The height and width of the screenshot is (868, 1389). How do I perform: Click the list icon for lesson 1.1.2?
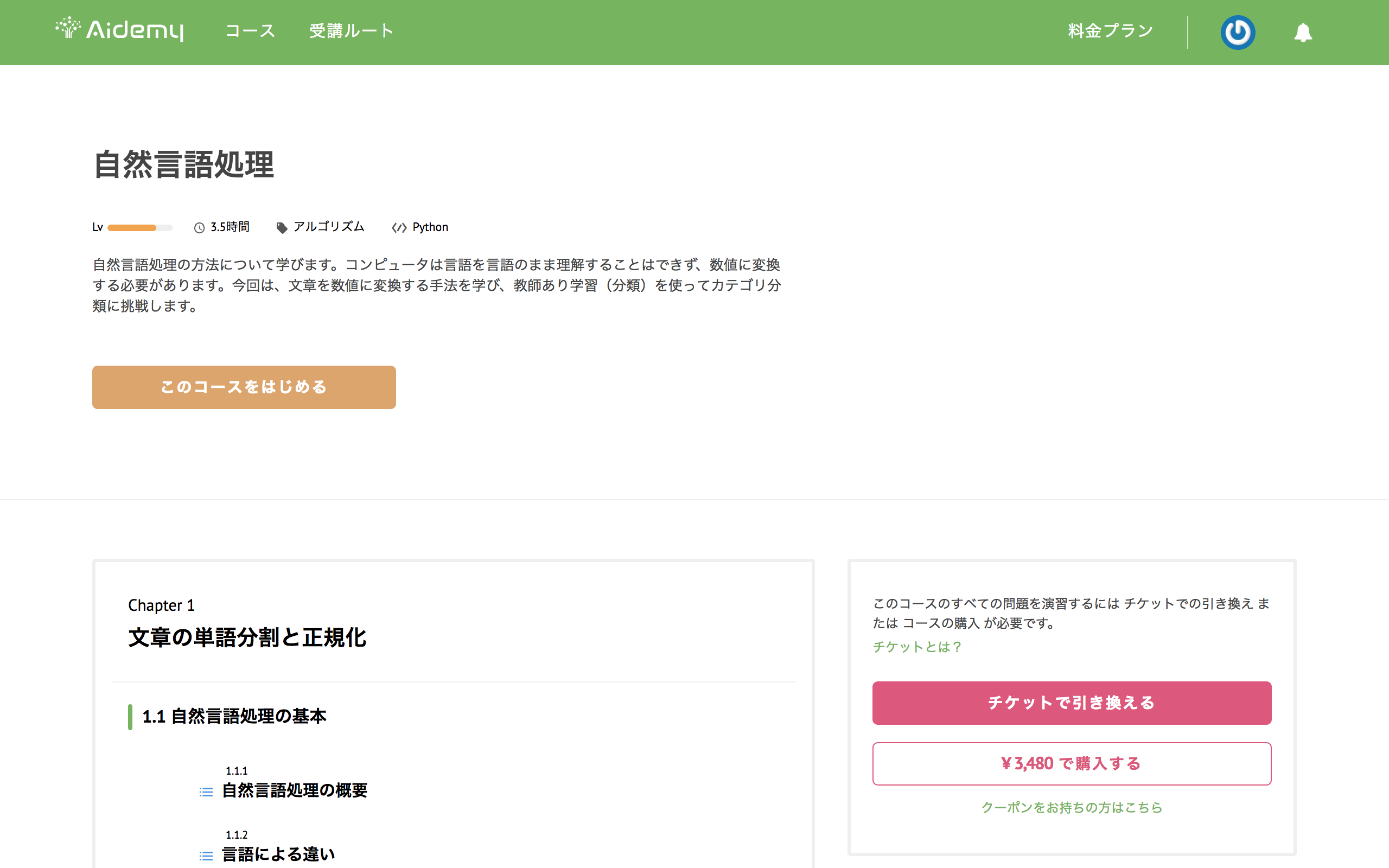pos(206,856)
